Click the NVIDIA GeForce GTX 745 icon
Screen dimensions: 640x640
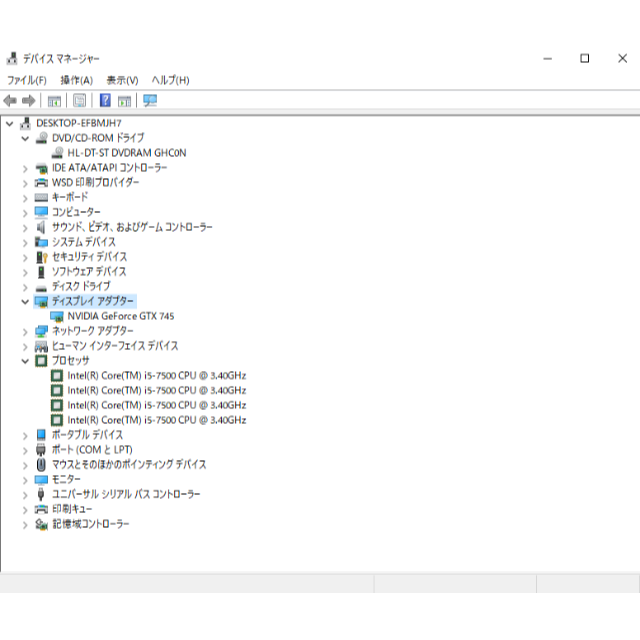57,316
